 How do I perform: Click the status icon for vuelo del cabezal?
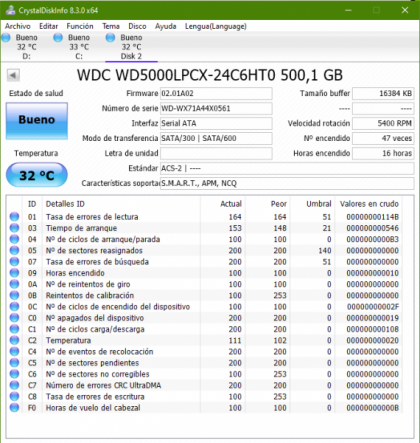click(14, 408)
